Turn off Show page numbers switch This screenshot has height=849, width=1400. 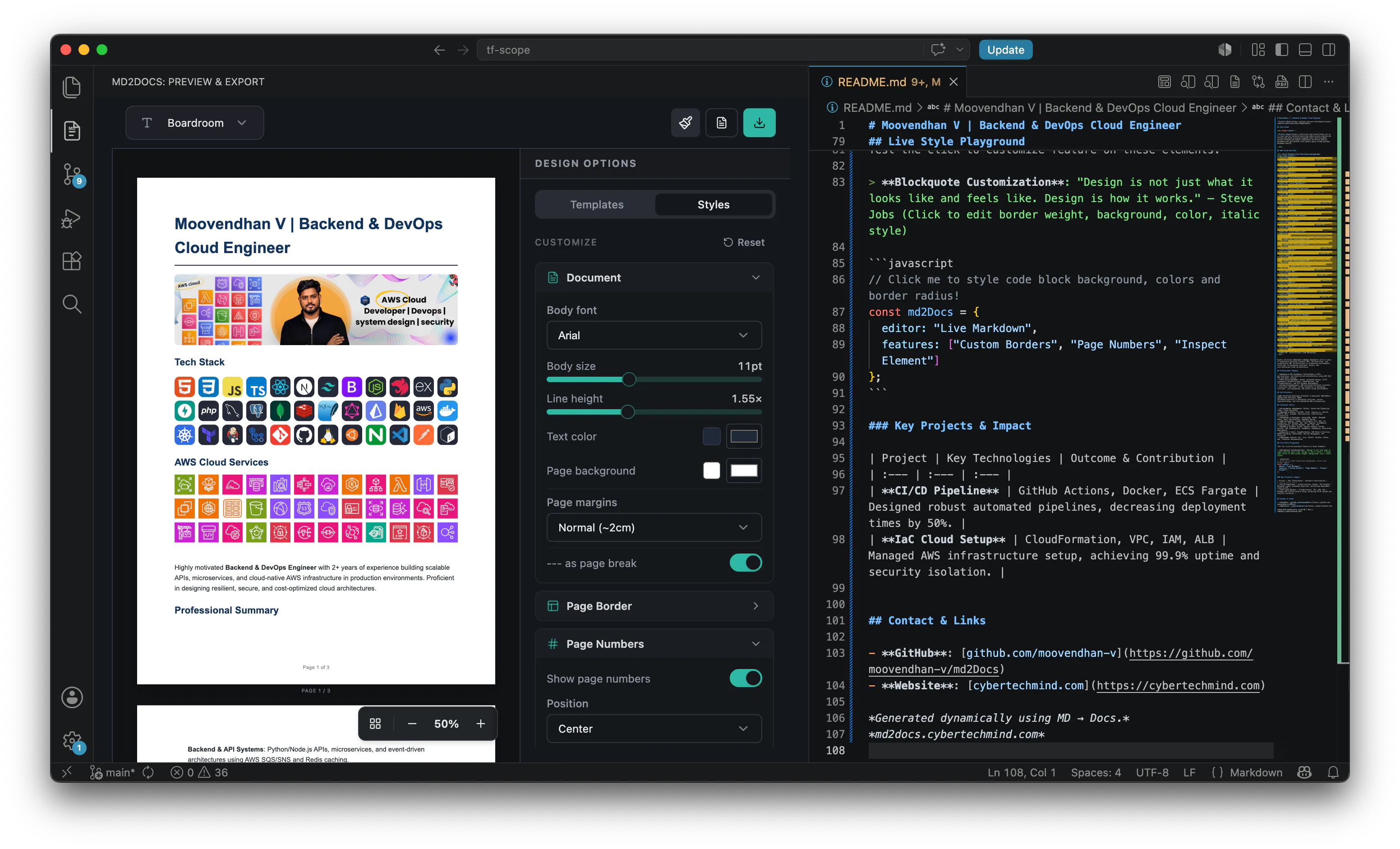click(746, 678)
